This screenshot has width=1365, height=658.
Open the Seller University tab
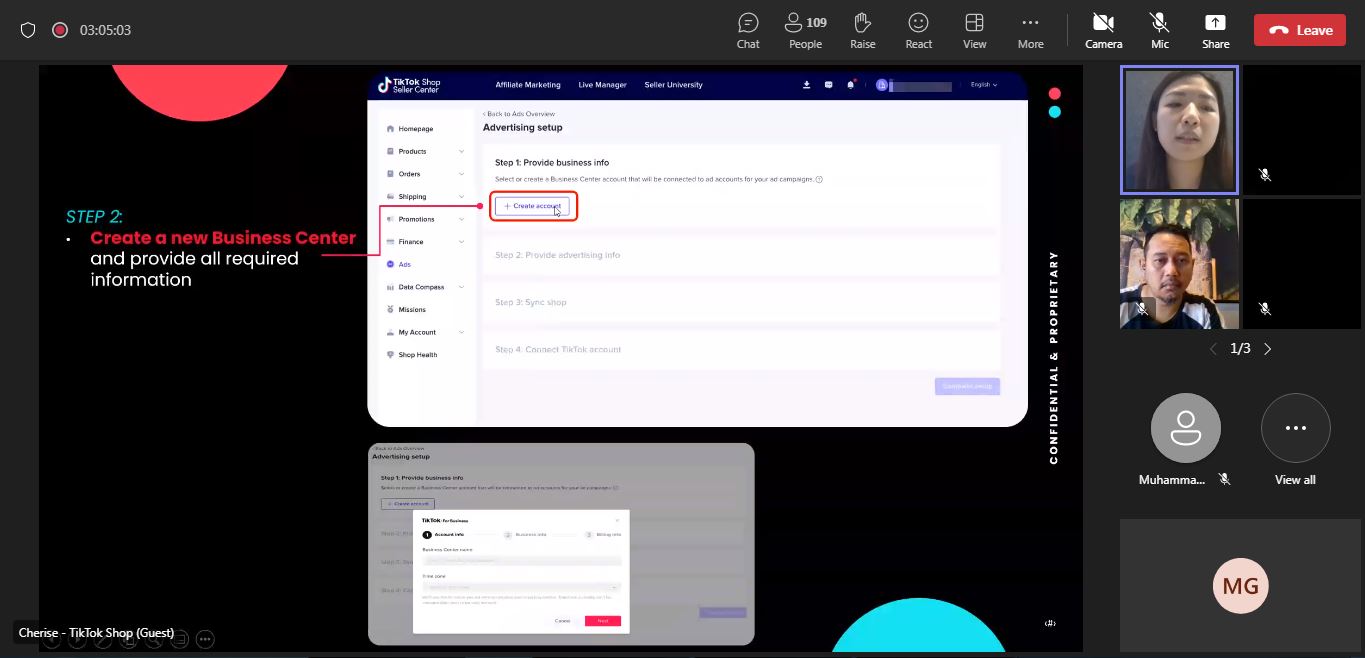[673, 85]
